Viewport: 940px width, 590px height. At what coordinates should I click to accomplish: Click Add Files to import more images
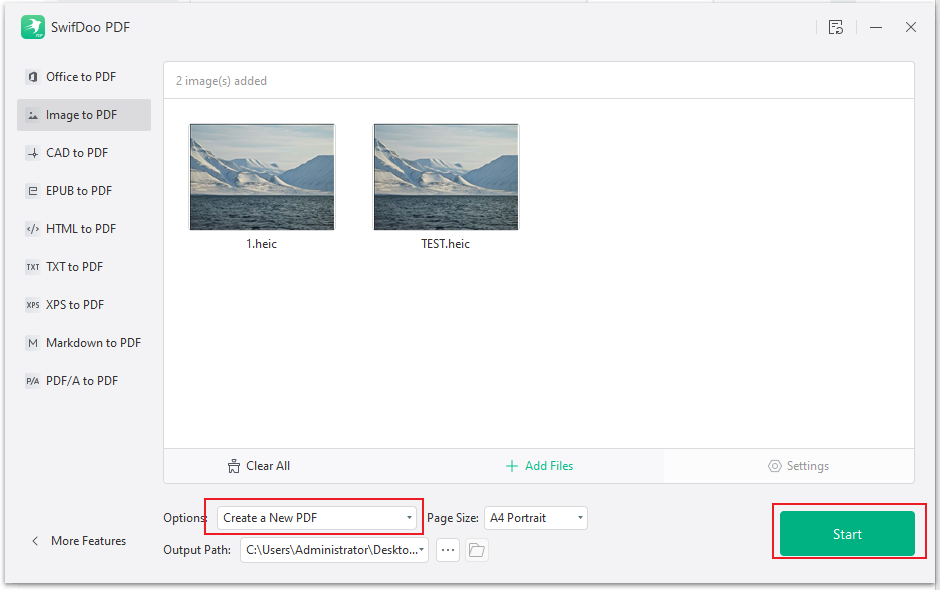539,466
